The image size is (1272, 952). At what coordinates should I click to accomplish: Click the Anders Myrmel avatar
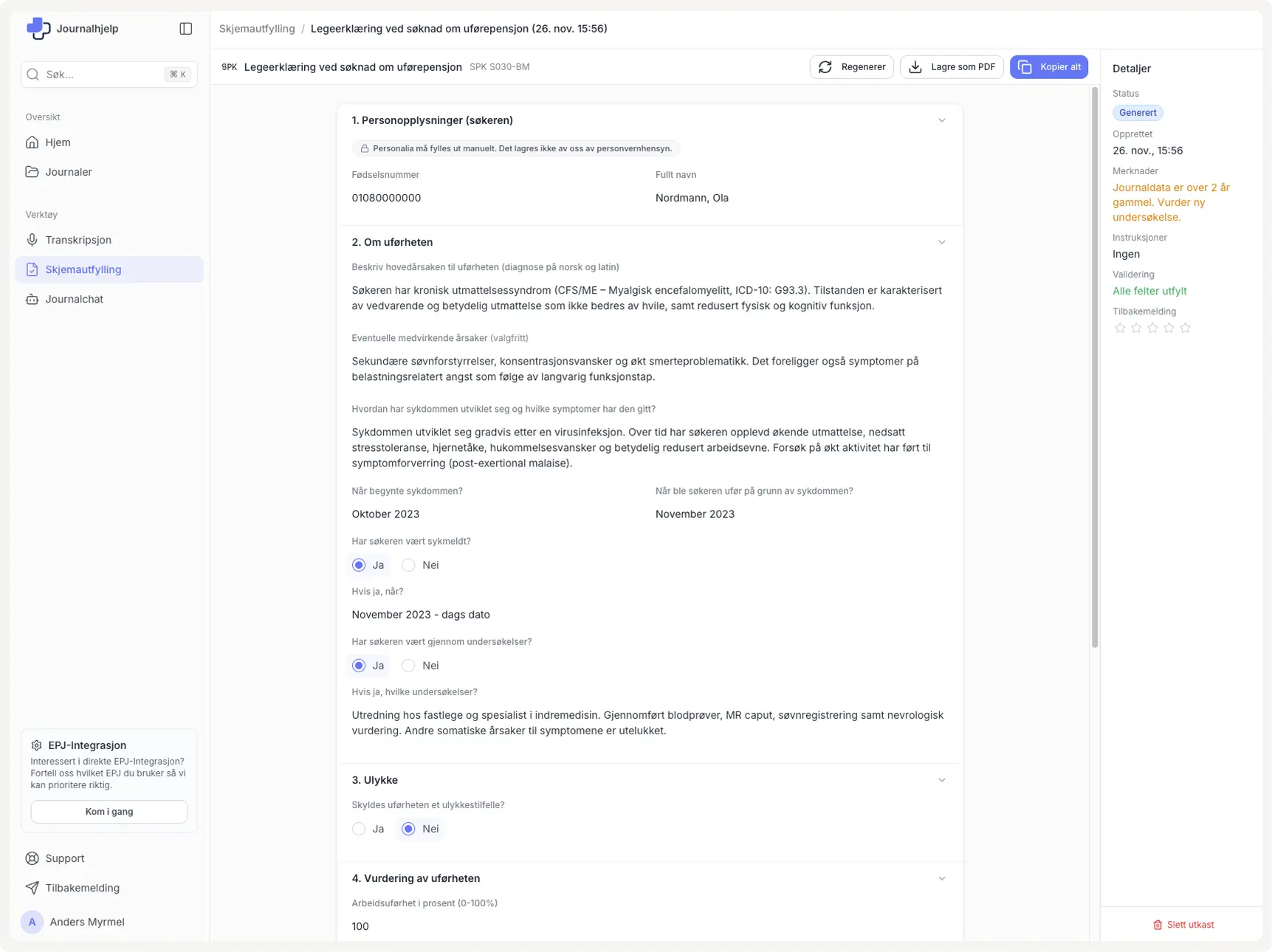pyautogui.click(x=32, y=922)
